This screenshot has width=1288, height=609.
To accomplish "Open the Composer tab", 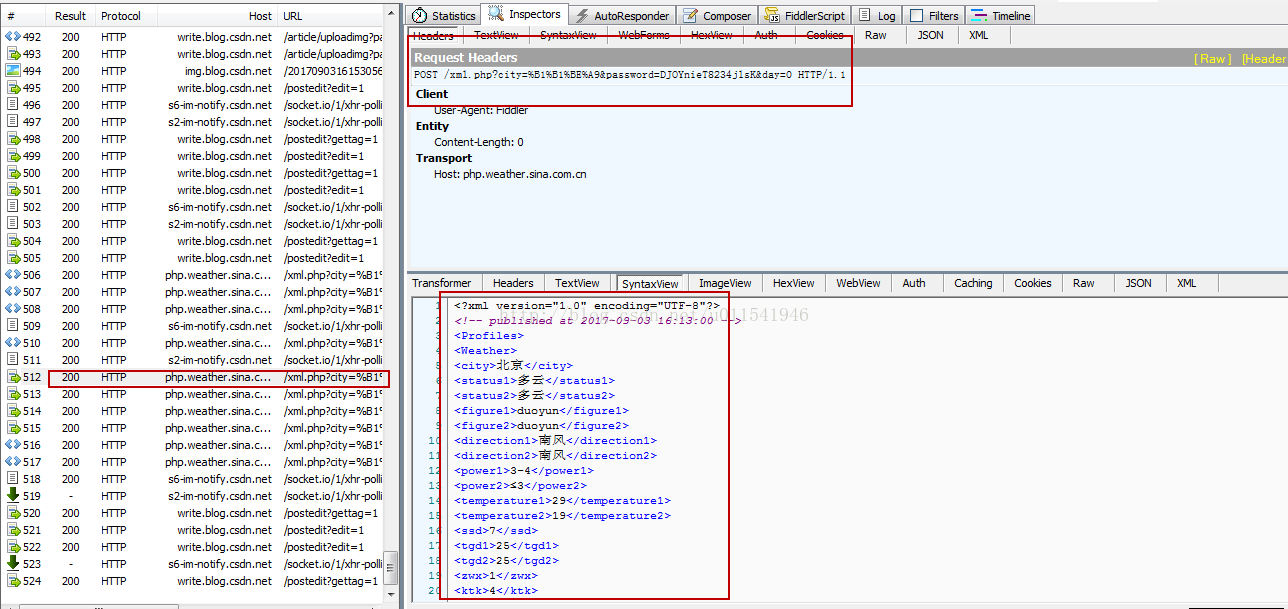I will pos(717,16).
